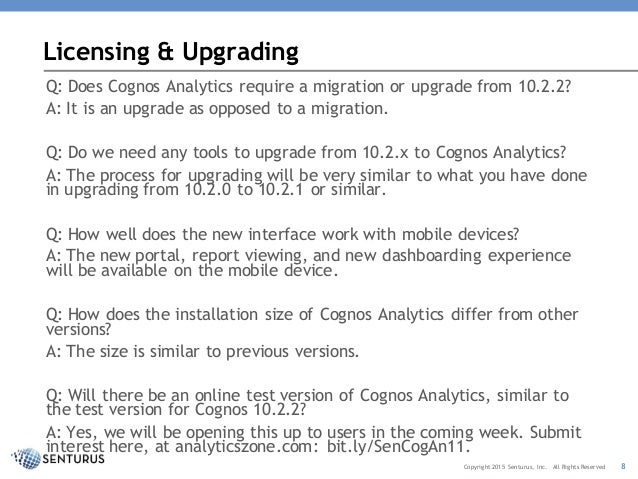Open the bit.ly/SenCogAn11 link
Screen dimensions: 638x479
398,447
